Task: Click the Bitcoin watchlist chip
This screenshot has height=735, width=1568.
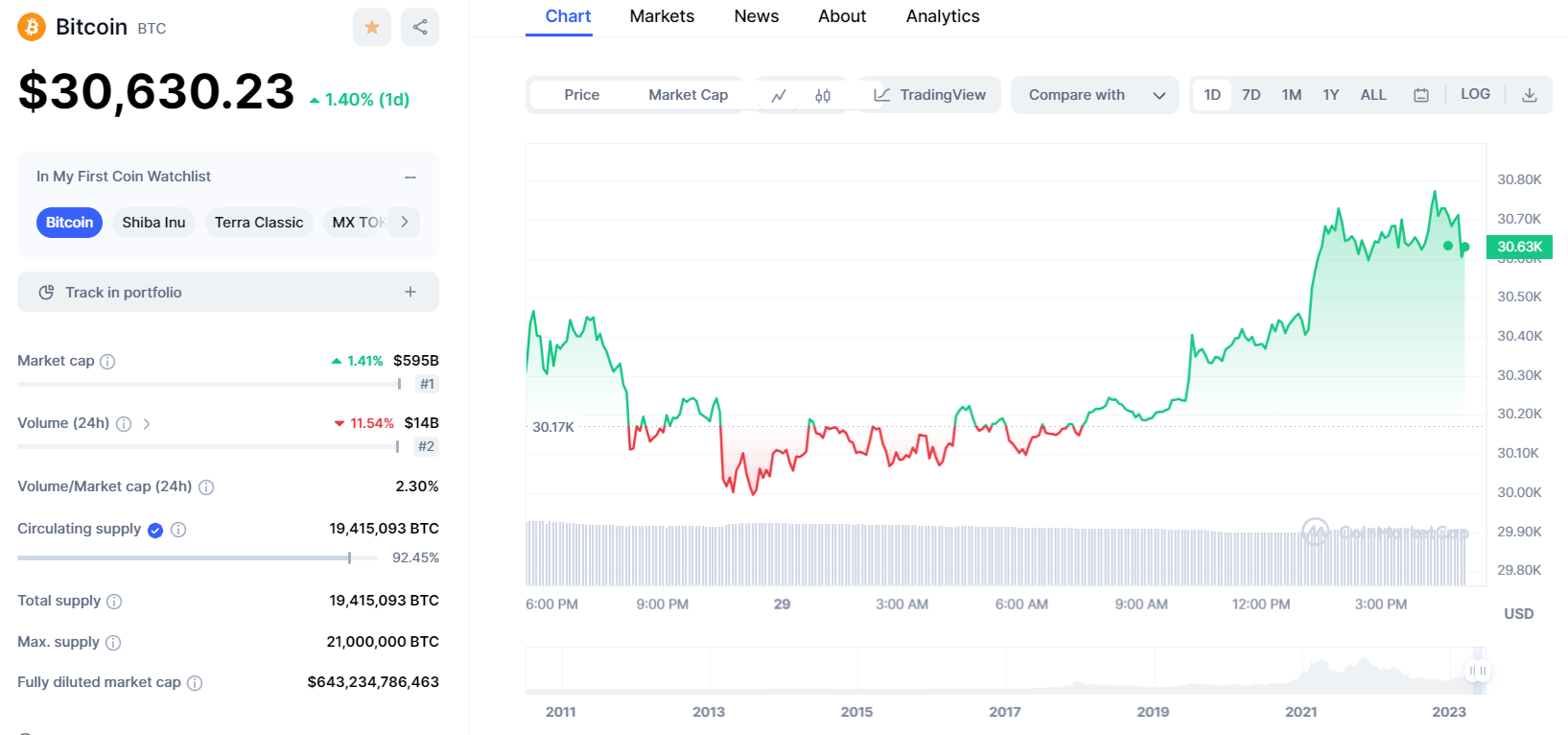Action: (x=69, y=222)
